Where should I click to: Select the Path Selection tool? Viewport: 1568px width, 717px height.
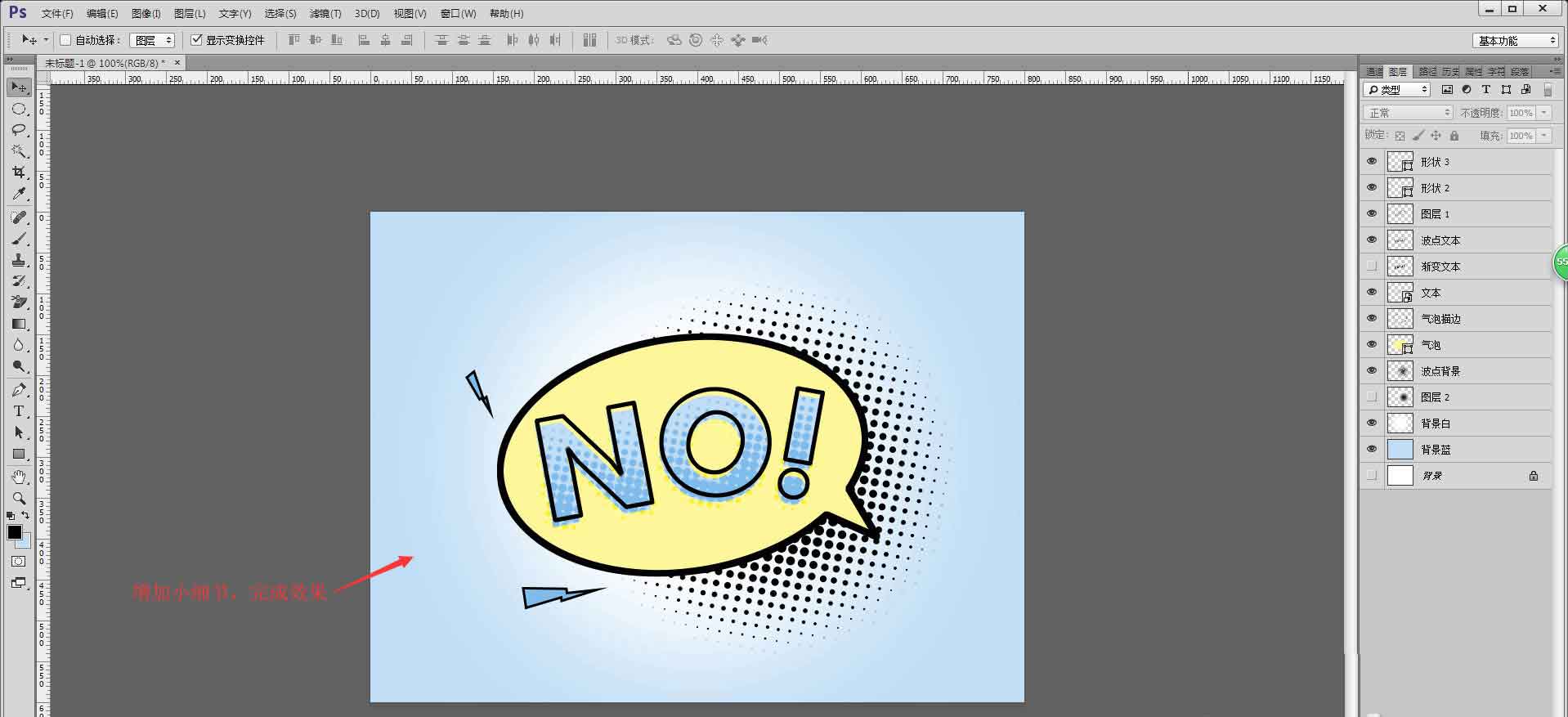[19, 432]
